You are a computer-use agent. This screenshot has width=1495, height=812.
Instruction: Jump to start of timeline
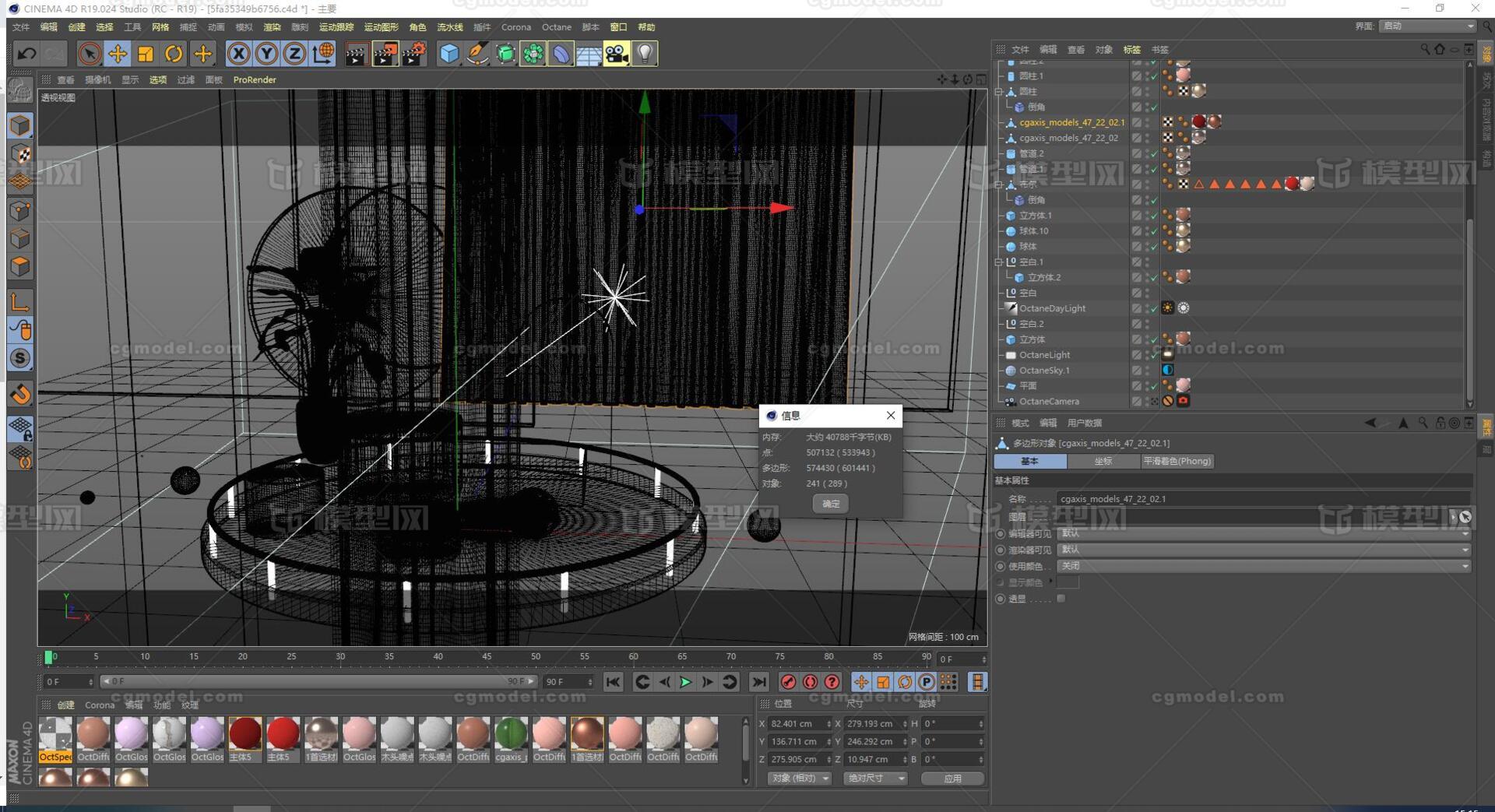click(x=614, y=682)
